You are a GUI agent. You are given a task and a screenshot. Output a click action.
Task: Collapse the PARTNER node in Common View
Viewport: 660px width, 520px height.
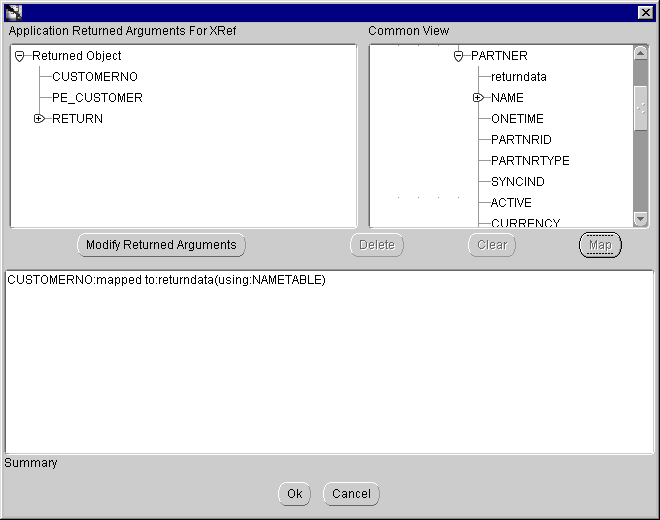click(458, 56)
